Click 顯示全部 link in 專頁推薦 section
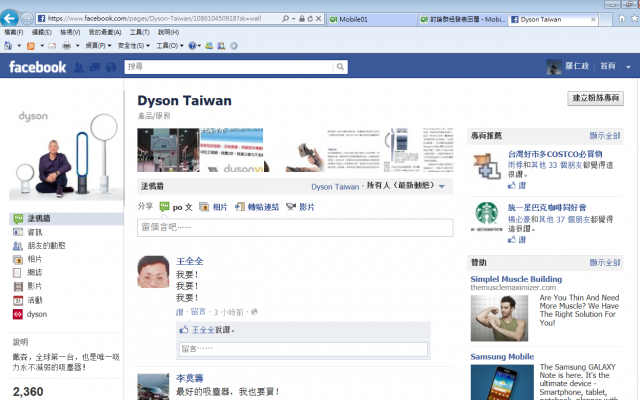The height and width of the screenshot is (400, 640). coord(604,136)
